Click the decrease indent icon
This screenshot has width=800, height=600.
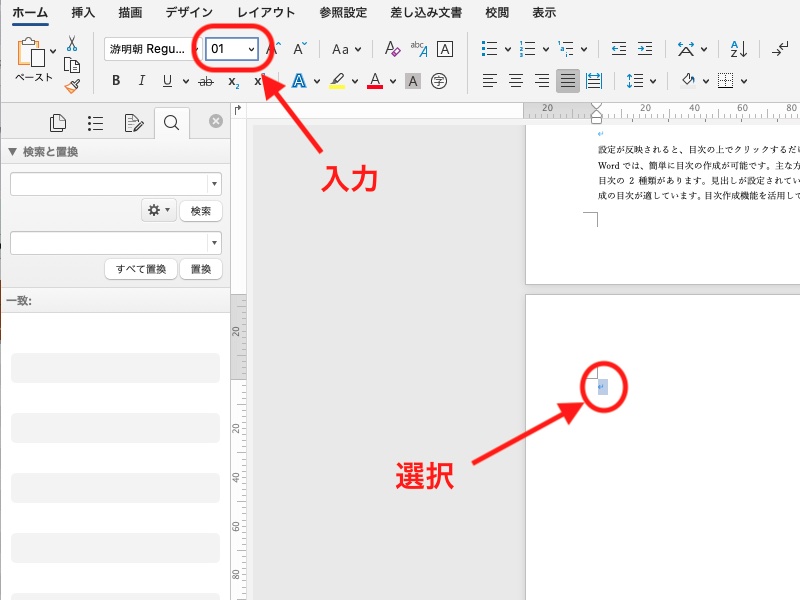coord(619,49)
